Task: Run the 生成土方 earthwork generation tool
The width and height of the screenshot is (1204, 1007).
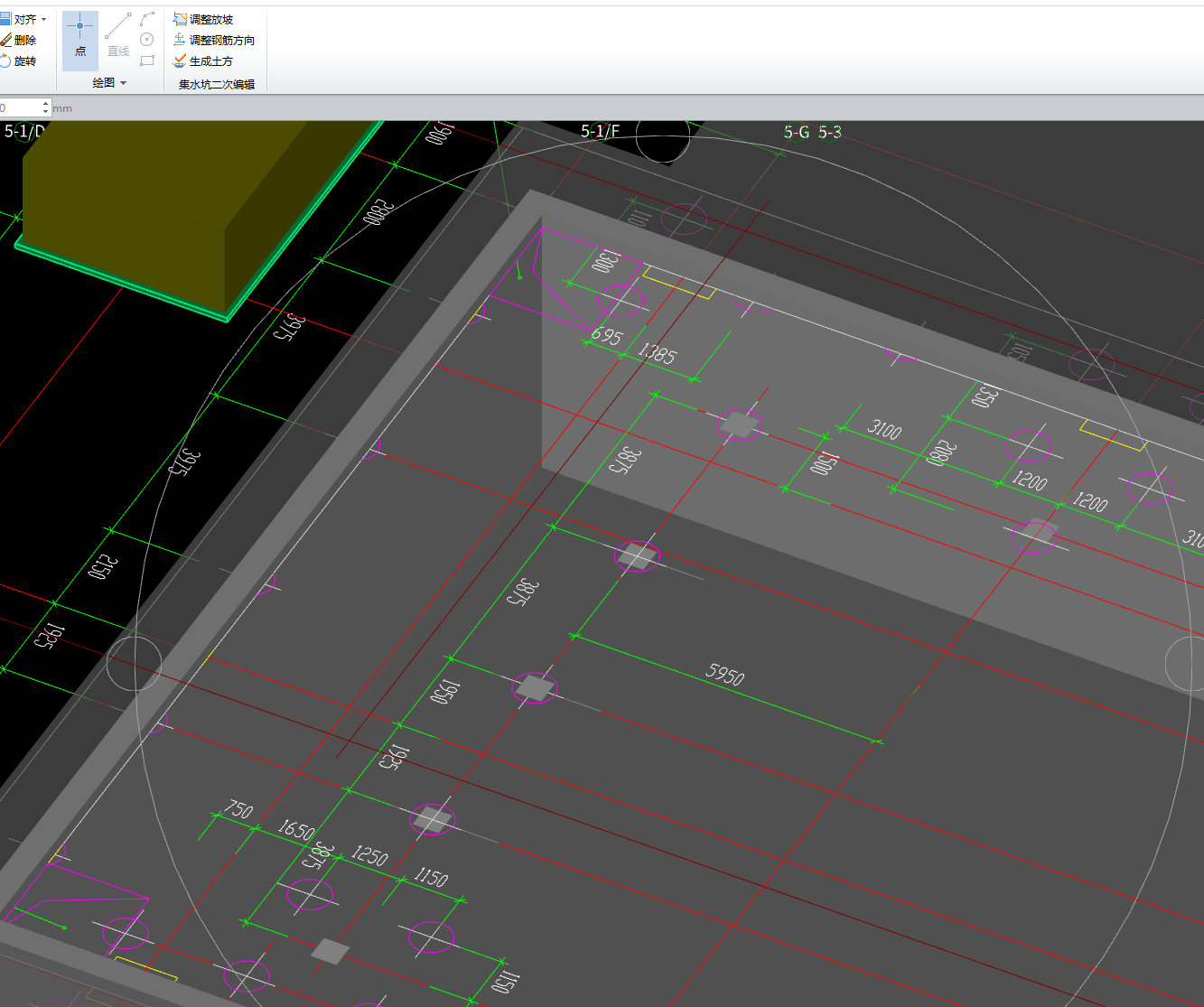Action: (203, 61)
